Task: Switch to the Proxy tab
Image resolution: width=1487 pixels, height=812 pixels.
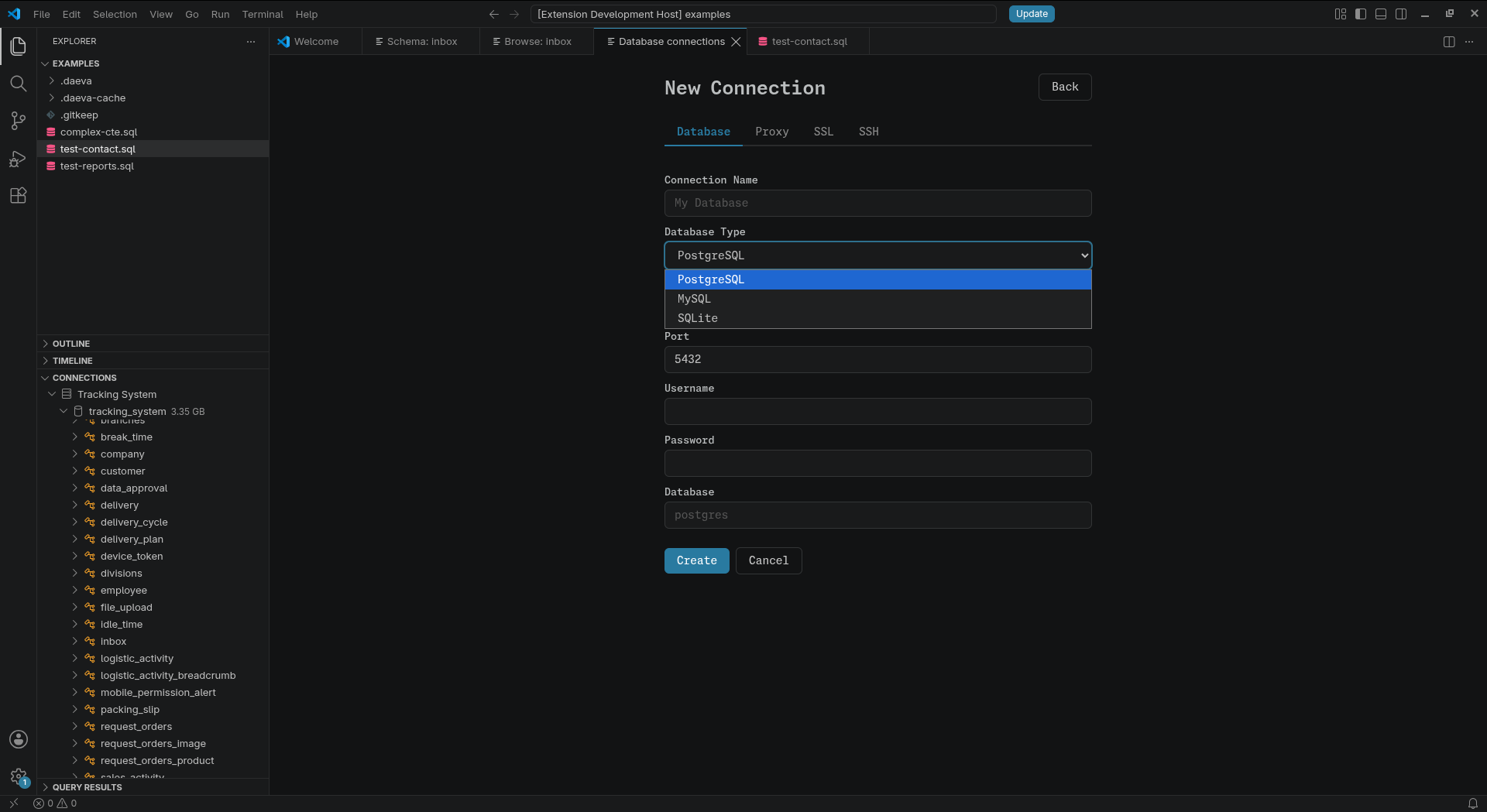Action: coord(771,132)
